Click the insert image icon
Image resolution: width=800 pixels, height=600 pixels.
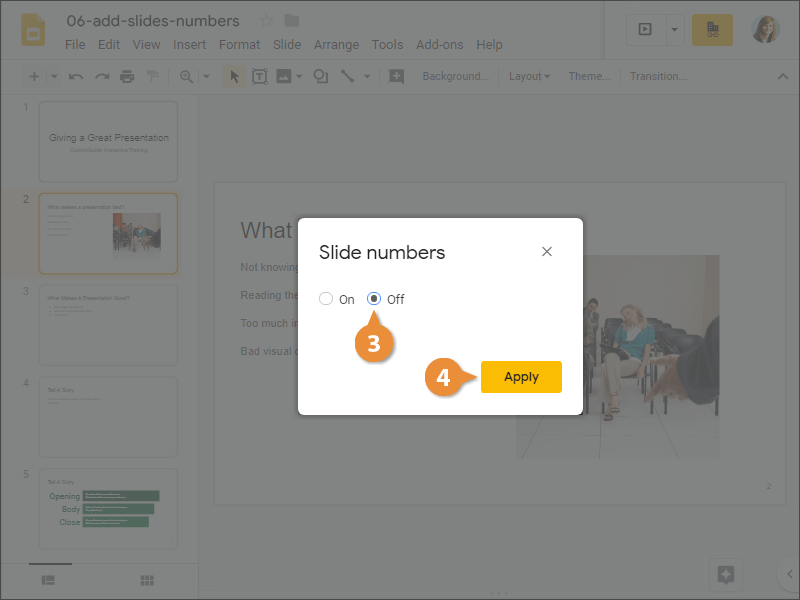(x=284, y=76)
